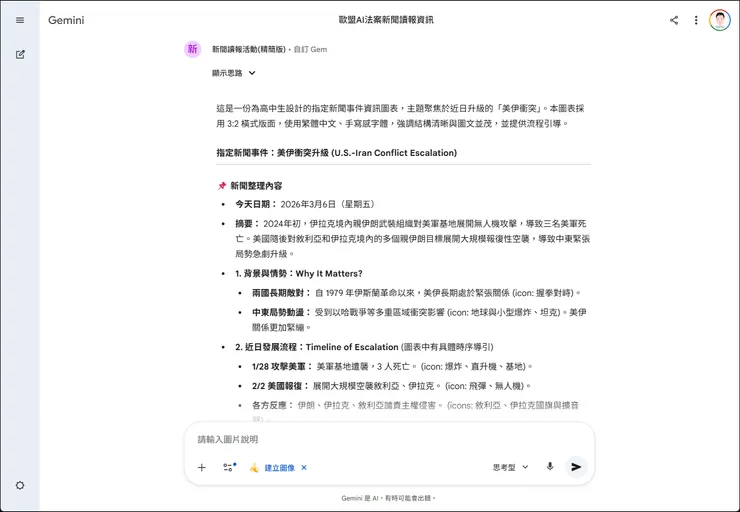Image resolution: width=740 pixels, height=512 pixels.
Task: Open the three-dot more options menu
Action: tap(696, 20)
